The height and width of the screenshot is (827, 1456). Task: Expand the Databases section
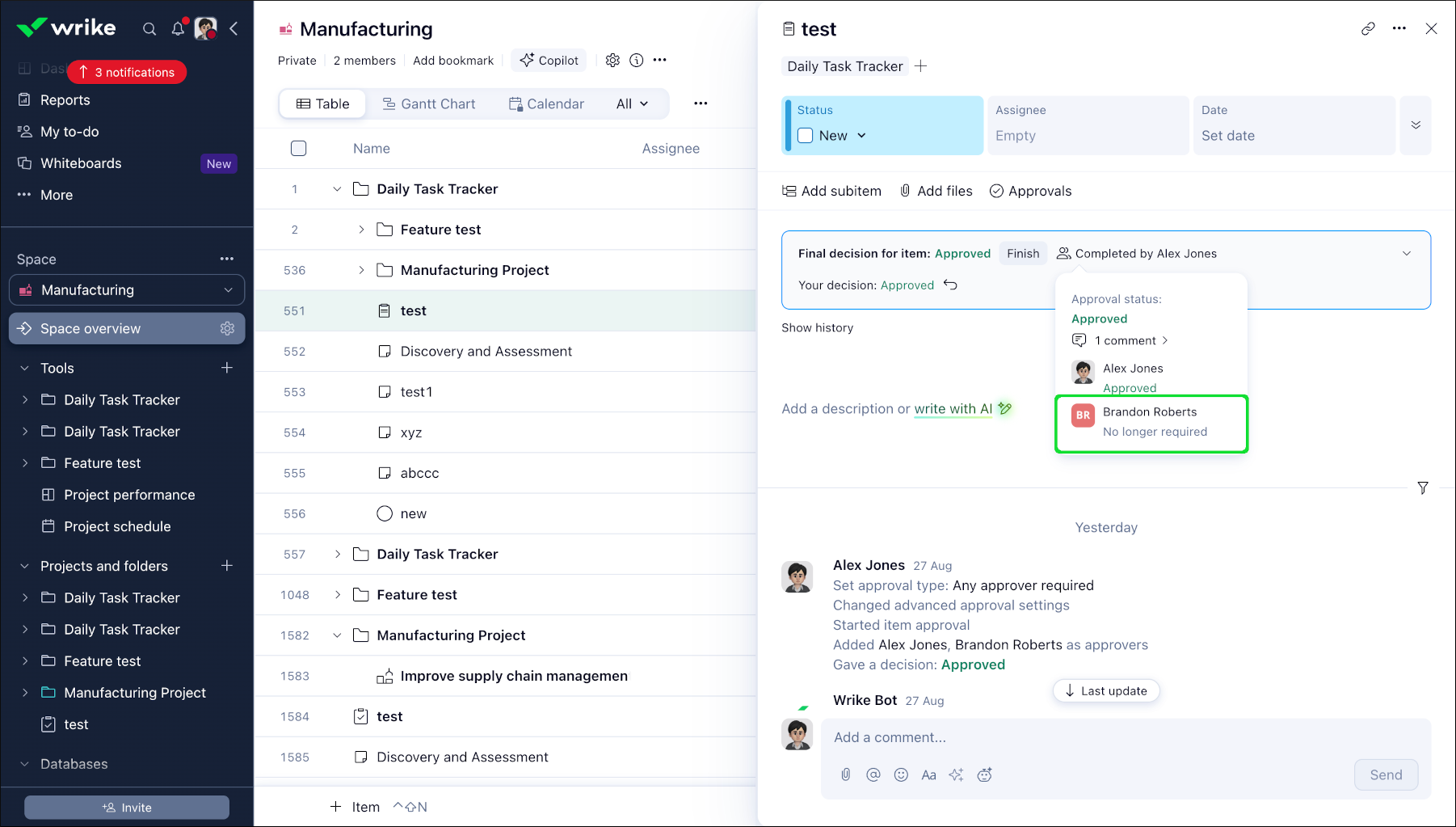point(24,764)
